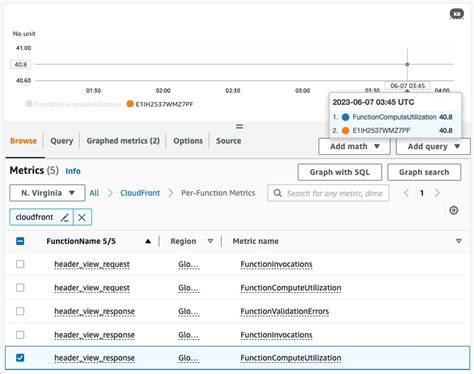Go to previous metrics page
Screen dimensions: 474x374
point(406,193)
